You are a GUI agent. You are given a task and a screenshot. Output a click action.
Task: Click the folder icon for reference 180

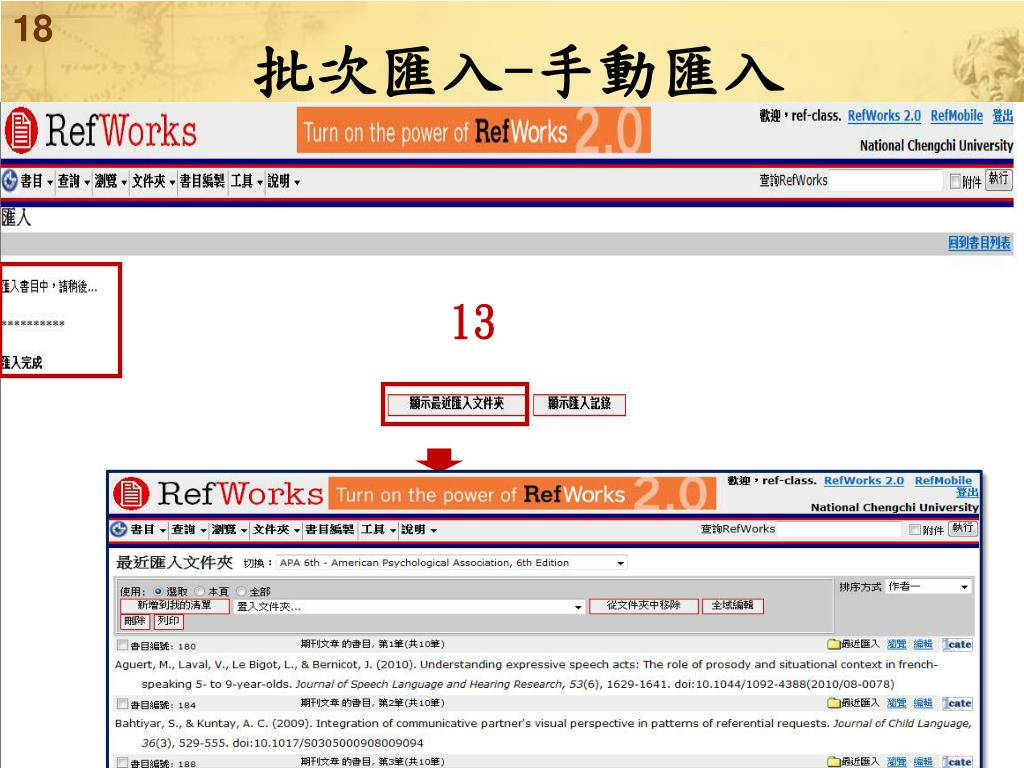(x=833, y=645)
